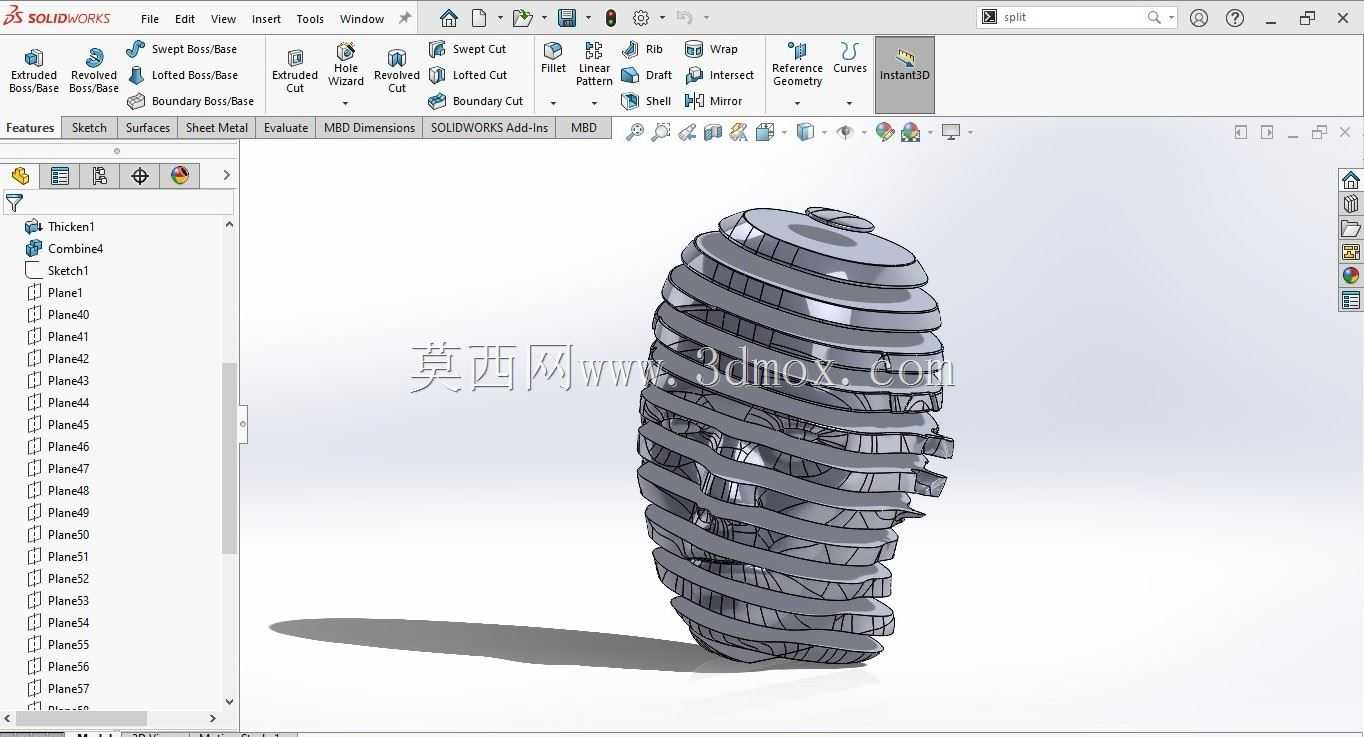Viewport: 1364px width, 737px height.
Task: Open the PropertyManager tab
Action: point(60,176)
